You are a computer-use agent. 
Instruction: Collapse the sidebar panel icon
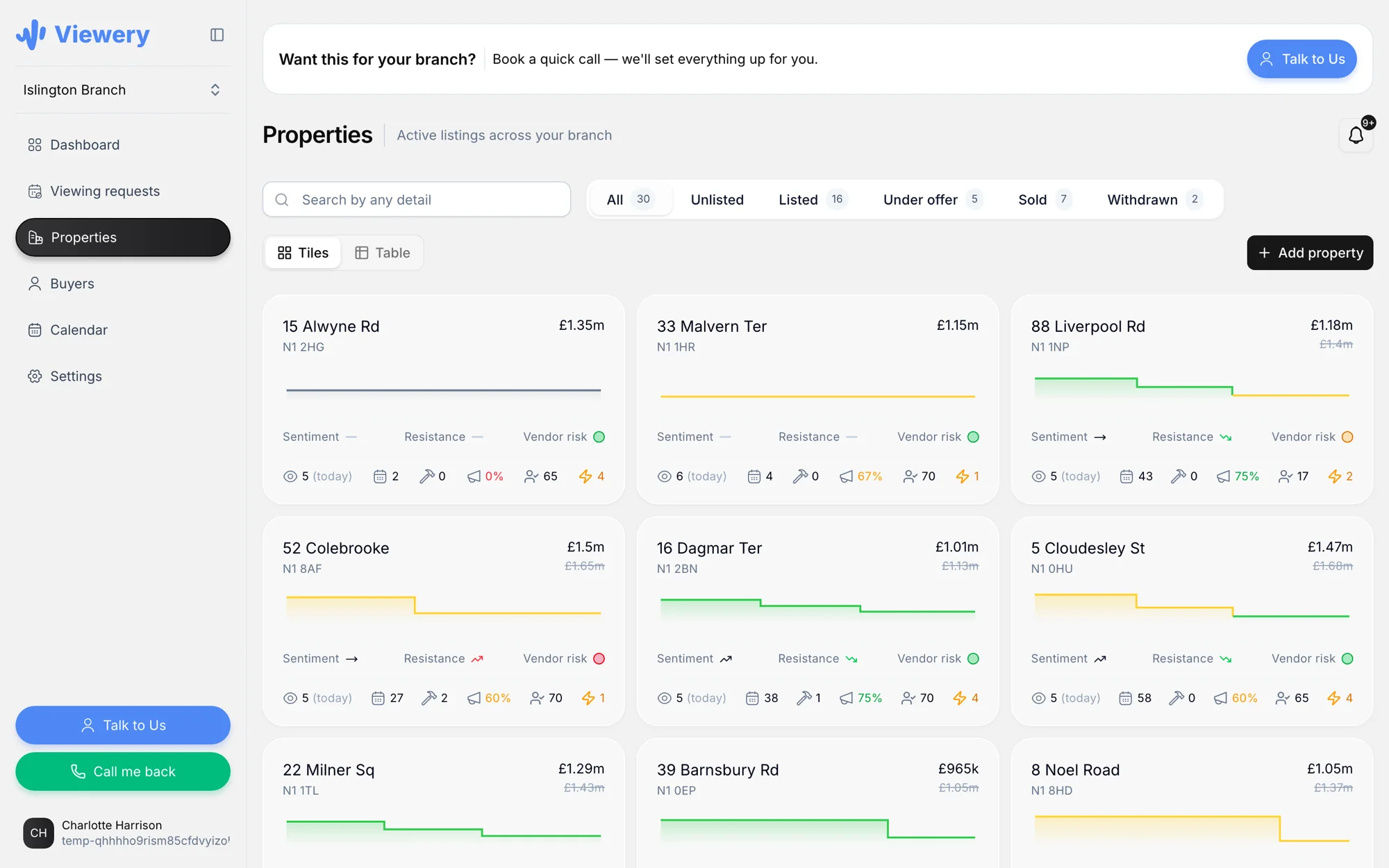217,35
